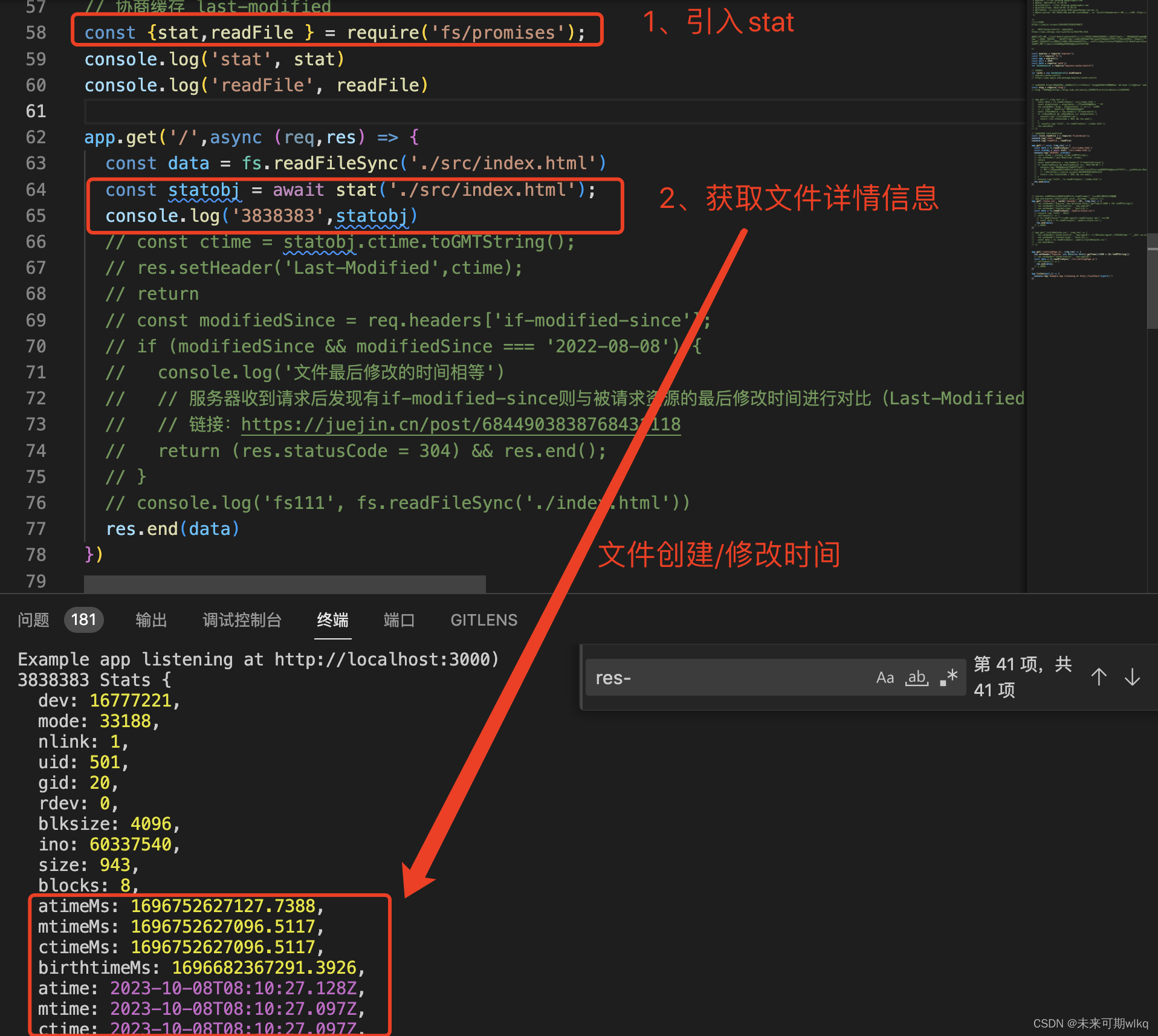Open the 端口 ports tab

(x=399, y=620)
